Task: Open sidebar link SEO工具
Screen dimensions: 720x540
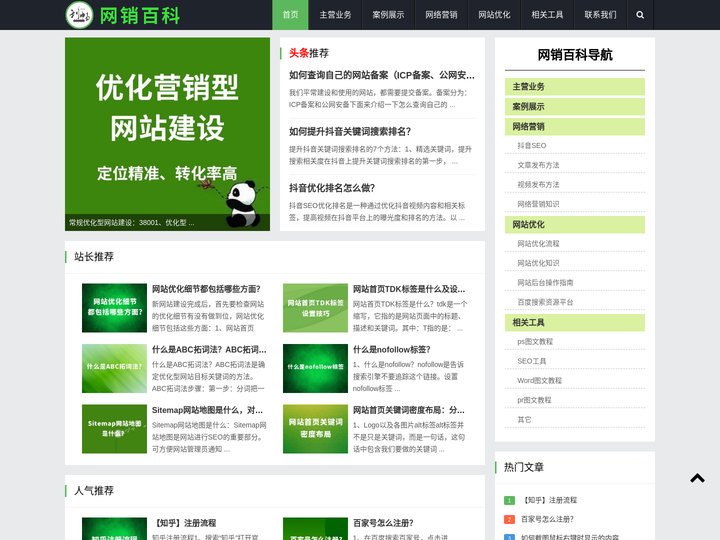Action: point(532,361)
